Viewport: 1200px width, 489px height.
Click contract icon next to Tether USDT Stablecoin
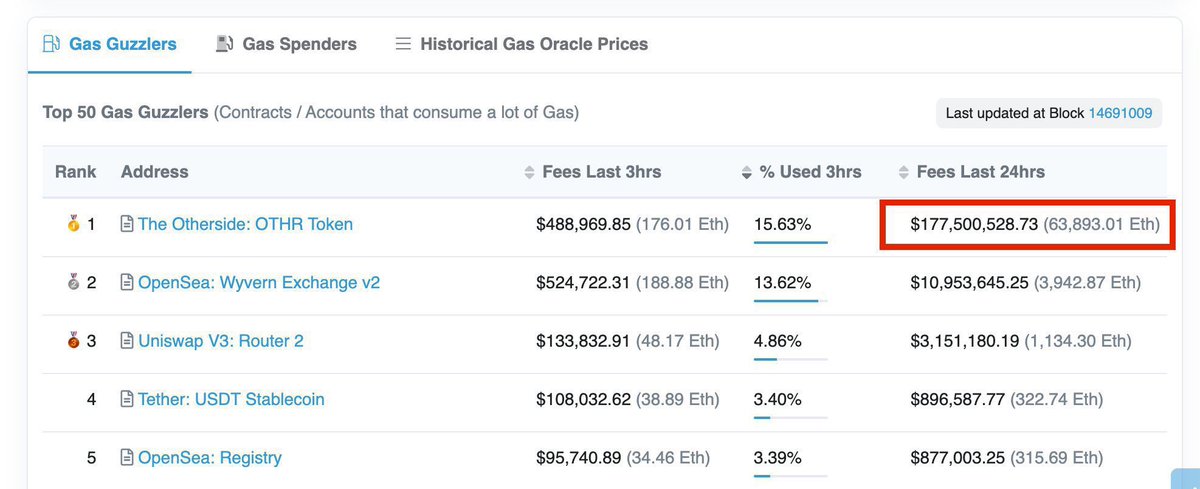pyautogui.click(x=127, y=400)
